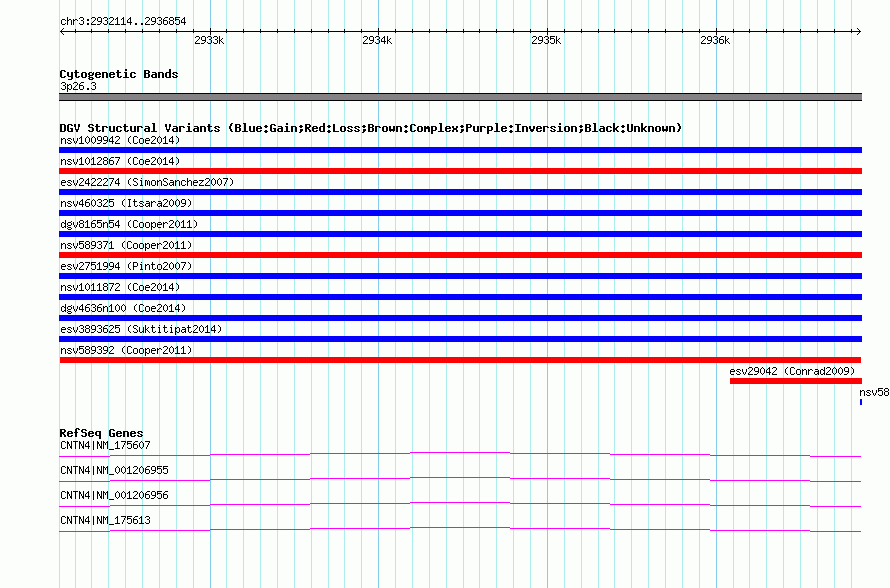
Task: Open nsv589371 (Cooper2011) red loss bar
Action: pos(460,255)
